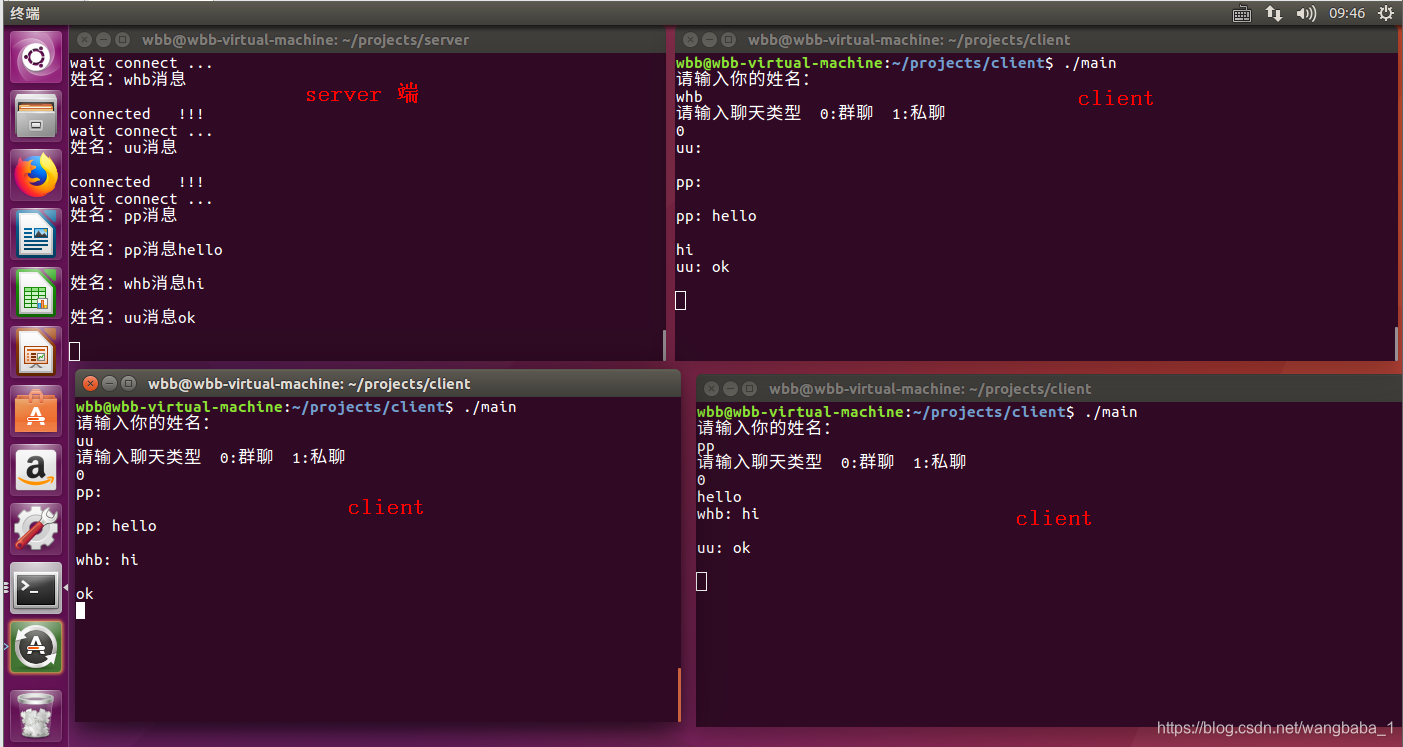The width and height of the screenshot is (1403, 747).
Task: Click "uu: ok" in pp's client terminal
Action: pos(724,548)
